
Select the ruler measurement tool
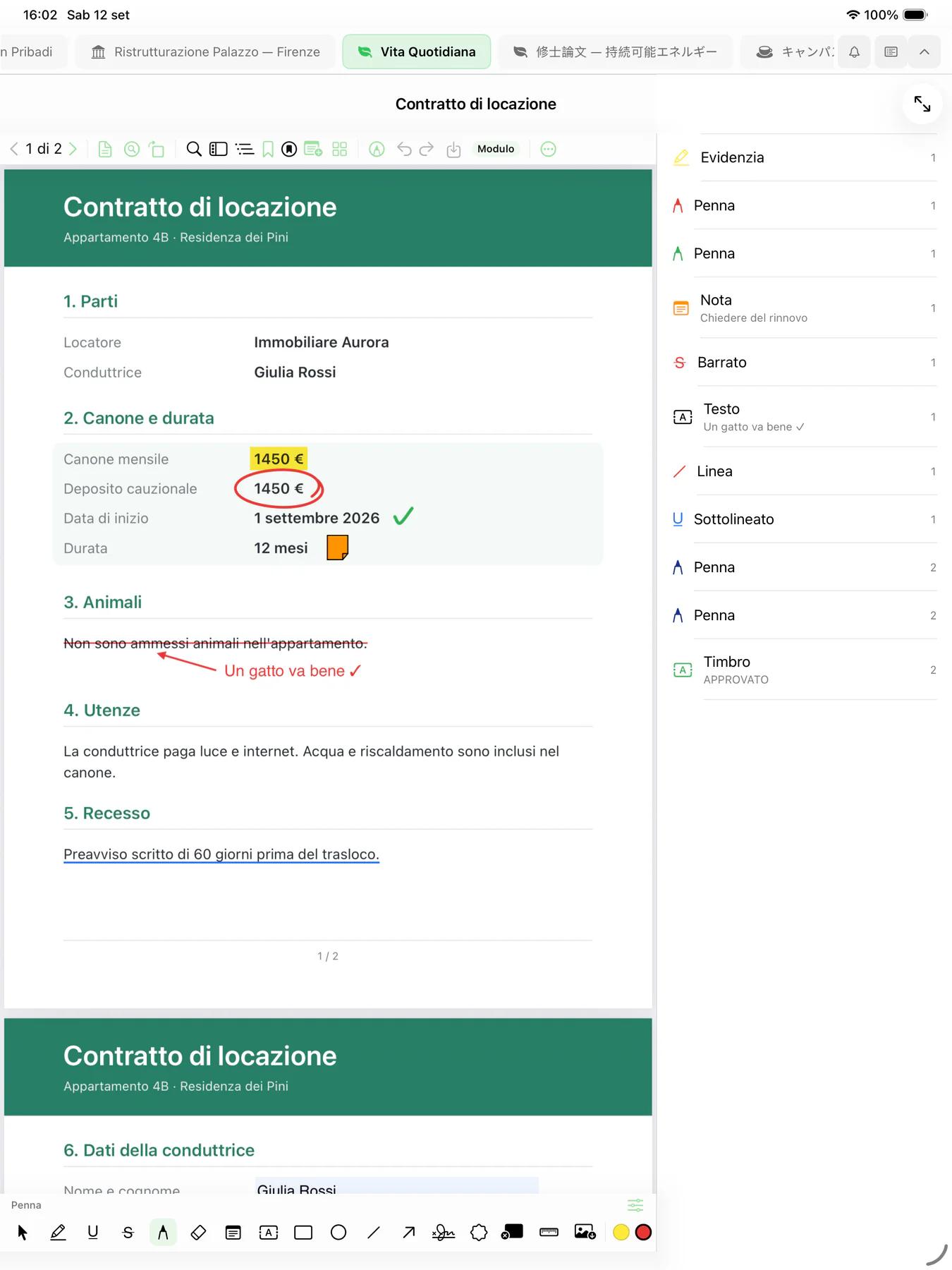(x=549, y=1232)
